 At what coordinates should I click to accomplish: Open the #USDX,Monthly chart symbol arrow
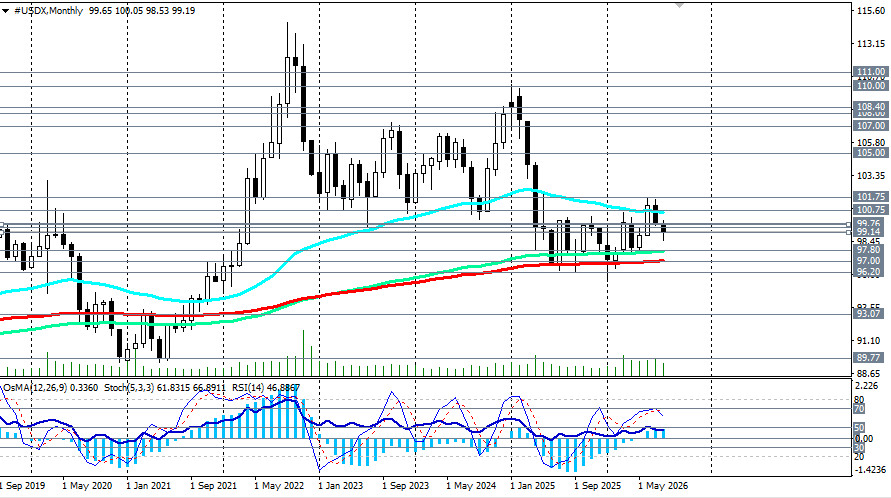5,11
